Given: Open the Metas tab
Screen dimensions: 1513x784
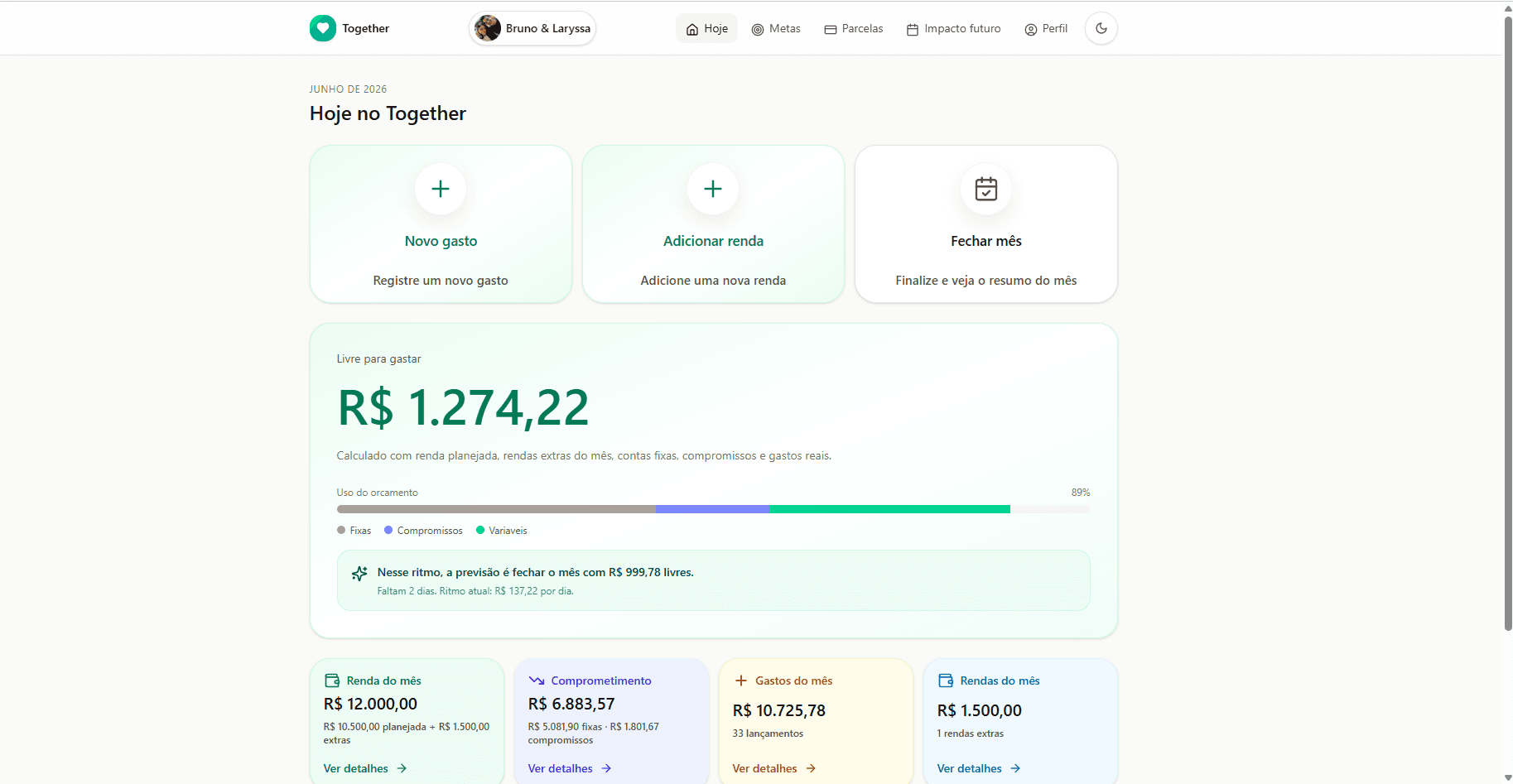Looking at the screenshot, I should pyautogui.click(x=776, y=28).
